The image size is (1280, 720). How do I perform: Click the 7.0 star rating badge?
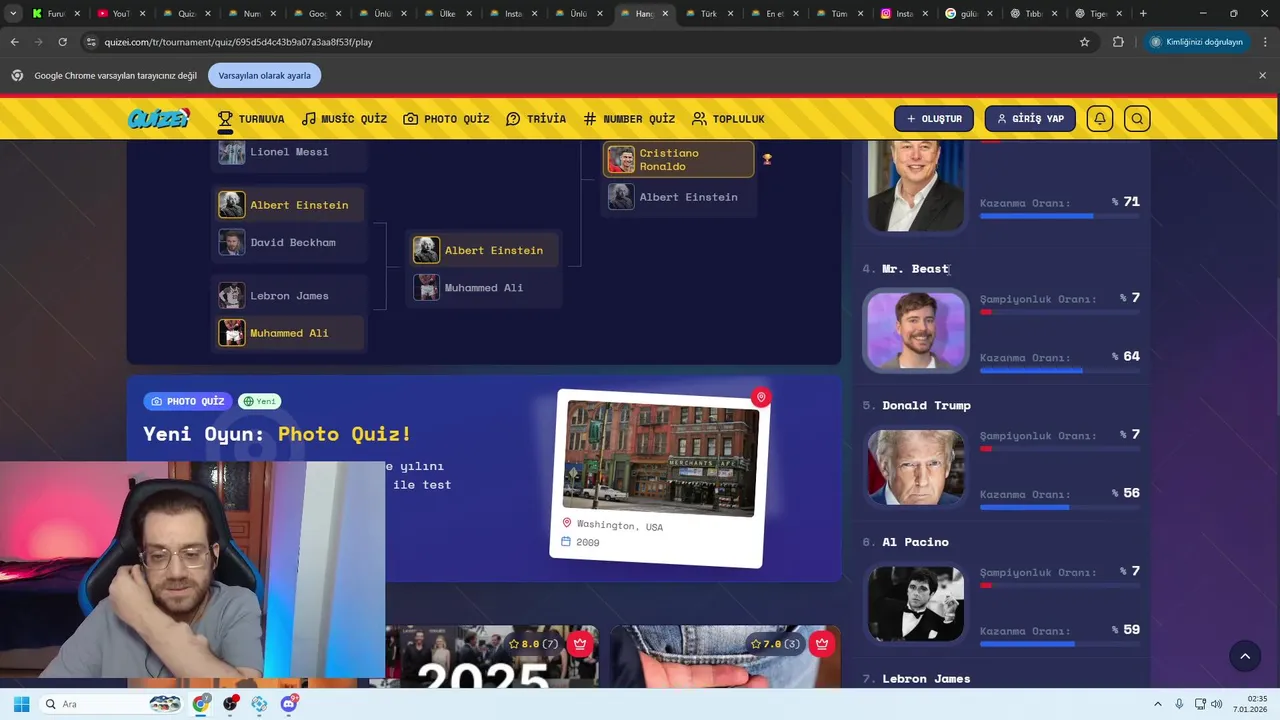click(x=776, y=644)
